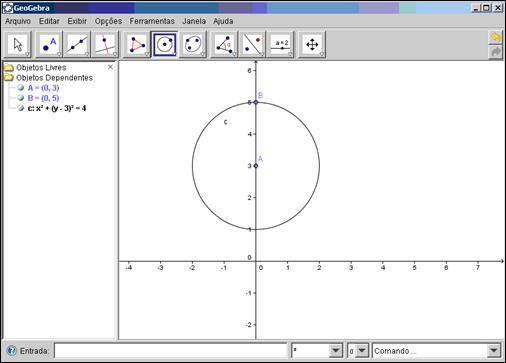Select the Slider a=2 tool

[x=281, y=44]
